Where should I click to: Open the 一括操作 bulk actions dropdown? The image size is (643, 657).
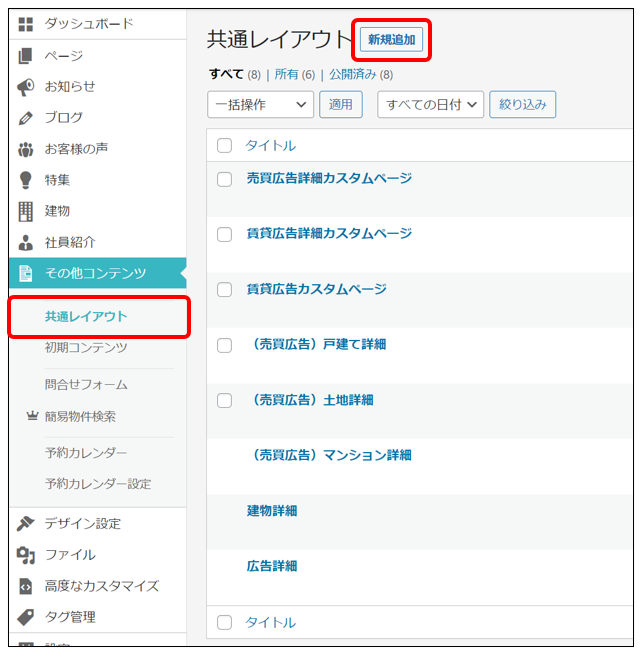pyautogui.click(x=260, y=104)
